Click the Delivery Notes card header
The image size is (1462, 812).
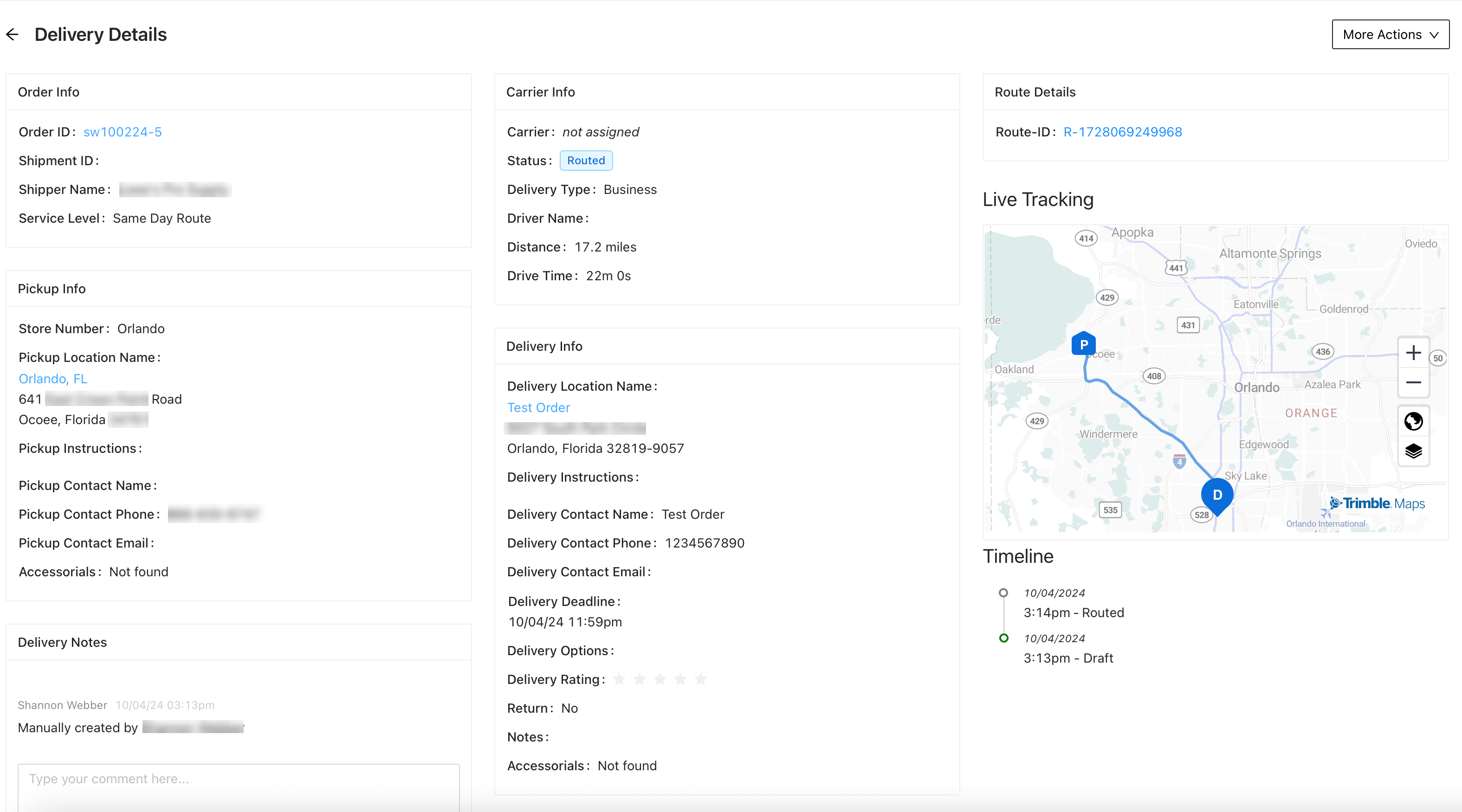tap(239, 642)
